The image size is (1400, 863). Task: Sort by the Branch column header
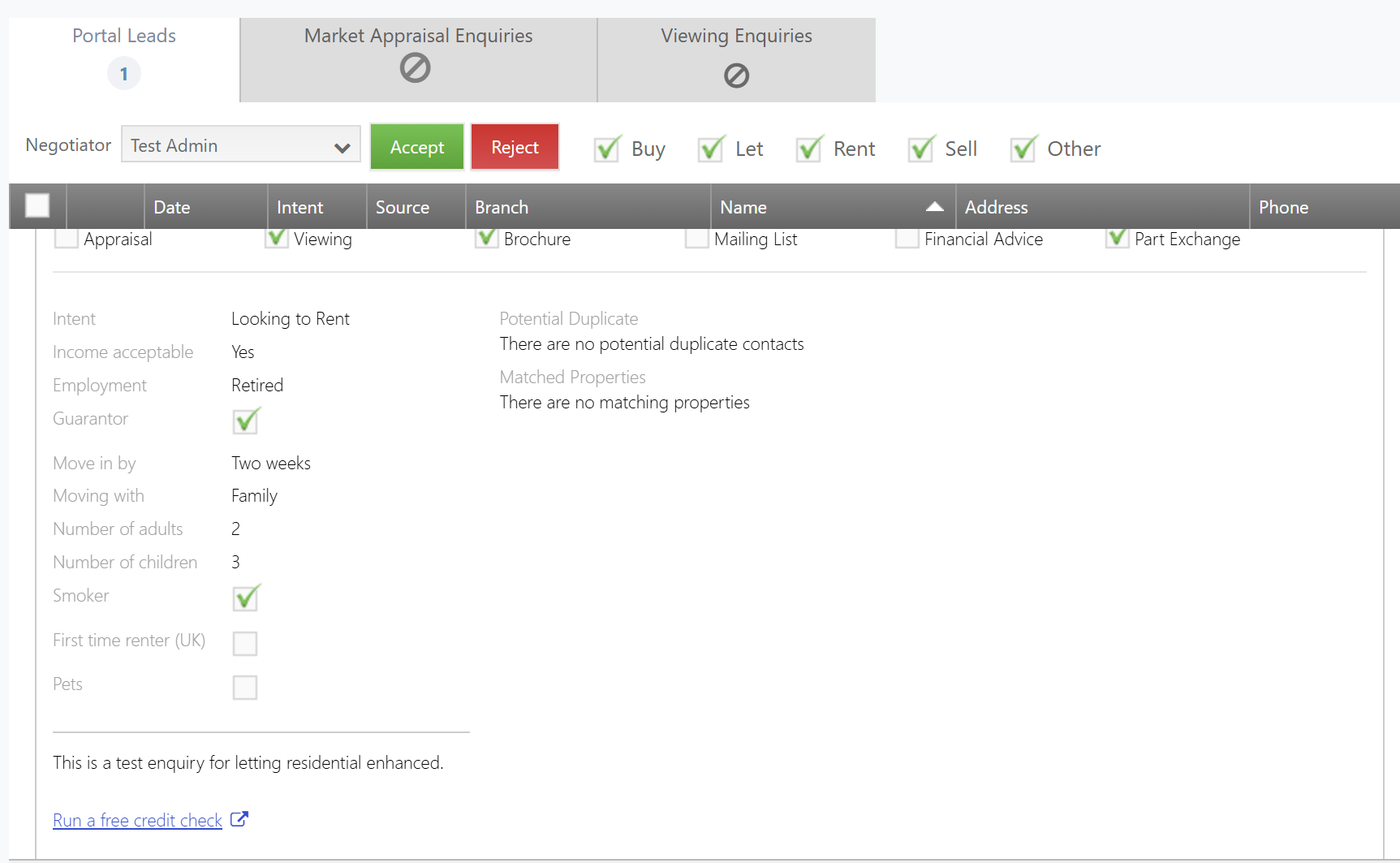pyautogui.click(x=588, y=207)
